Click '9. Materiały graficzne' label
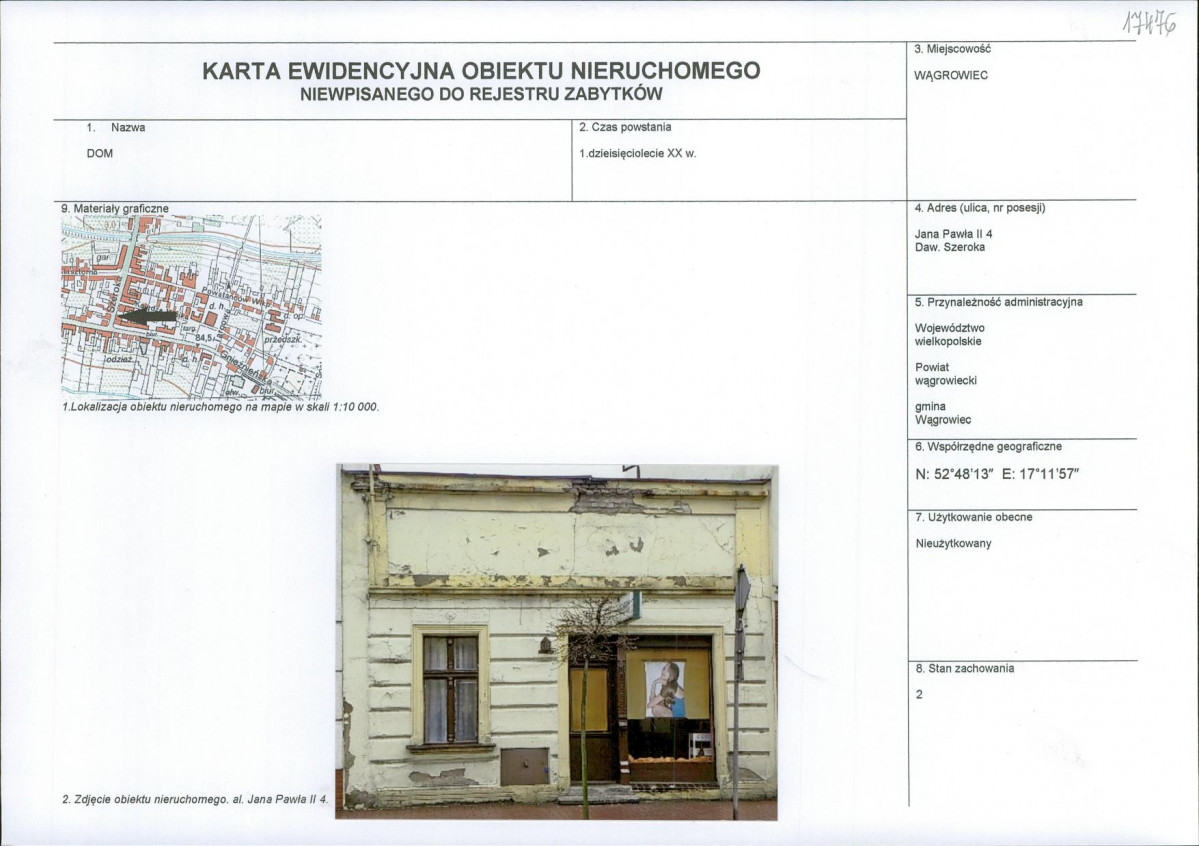1199x846 pixels. [115, 209]
